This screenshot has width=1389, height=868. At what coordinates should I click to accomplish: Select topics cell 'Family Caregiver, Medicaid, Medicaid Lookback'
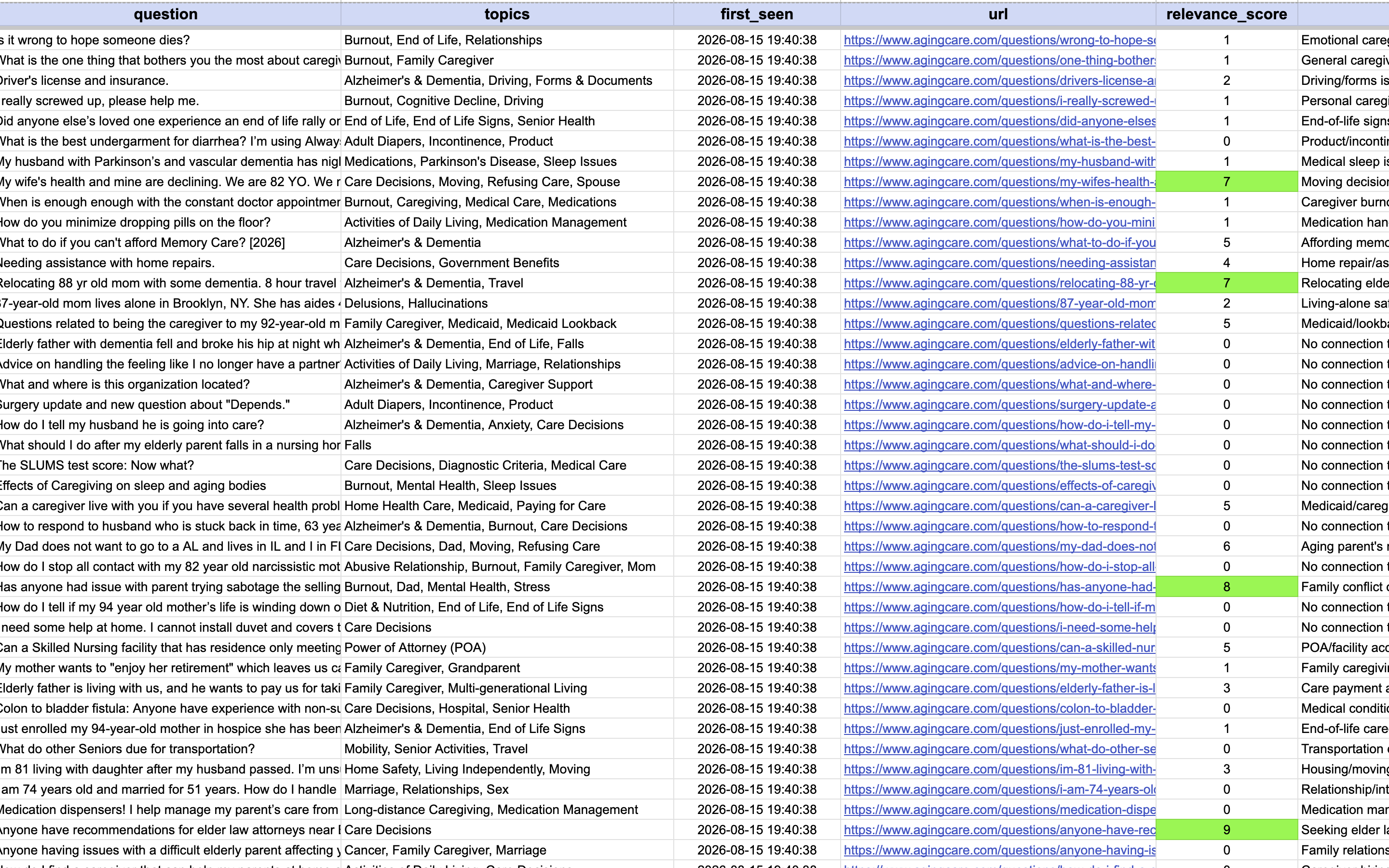point(507,324)
